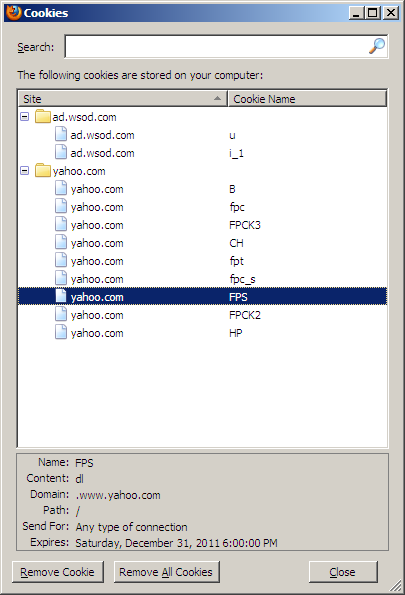
Task: Click the file icon for cookie CH
Action: coord(61,243)
